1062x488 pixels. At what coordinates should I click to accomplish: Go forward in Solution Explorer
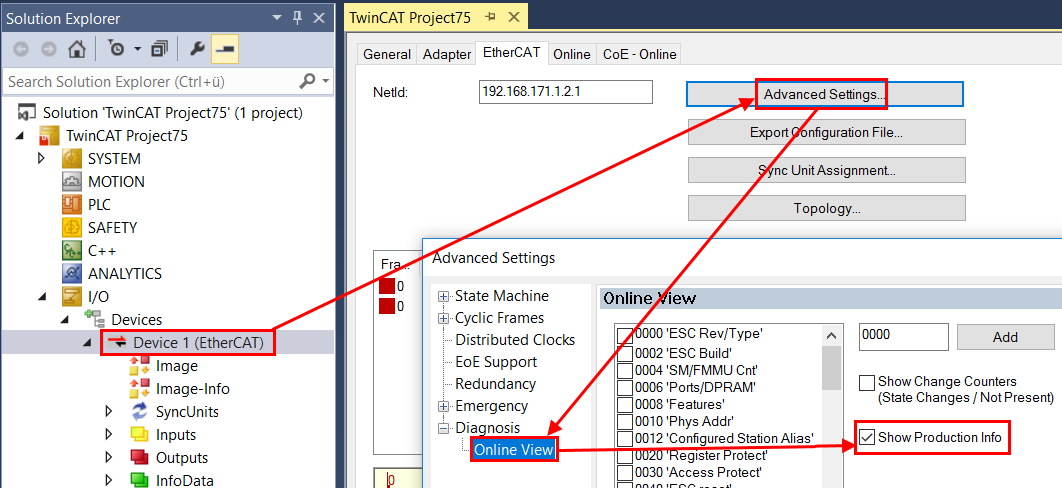pos(49,49)
